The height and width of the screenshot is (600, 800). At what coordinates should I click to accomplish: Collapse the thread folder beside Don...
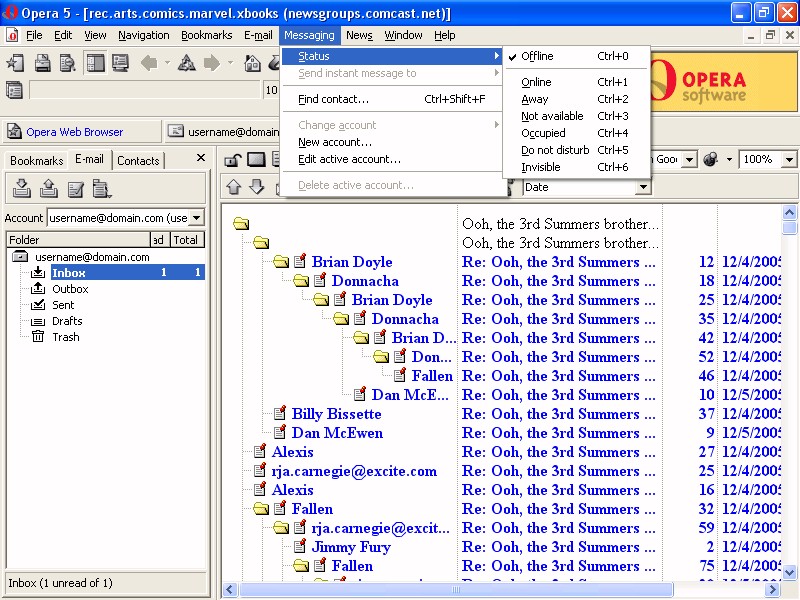(x=381, y=357)
